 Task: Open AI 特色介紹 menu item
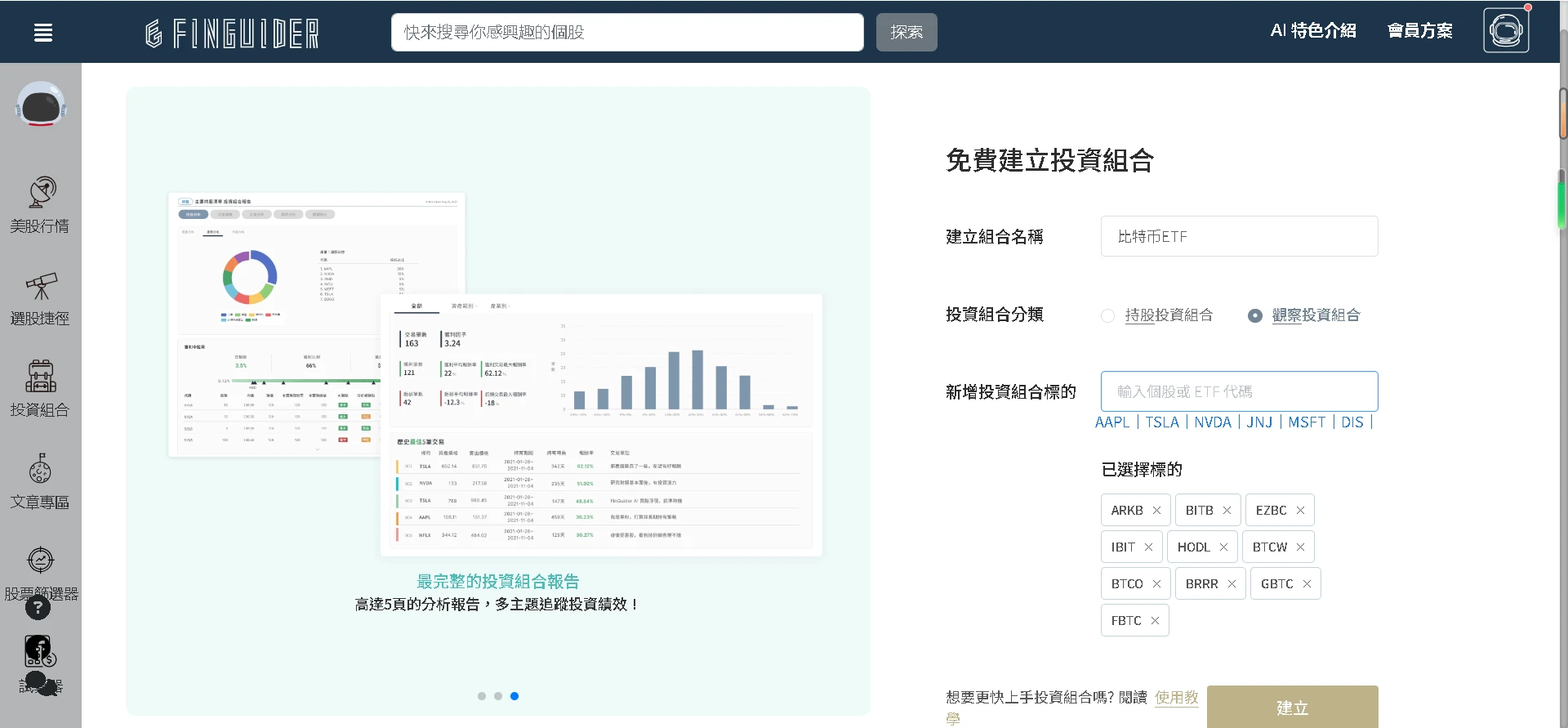click(x=1313, y=31)
